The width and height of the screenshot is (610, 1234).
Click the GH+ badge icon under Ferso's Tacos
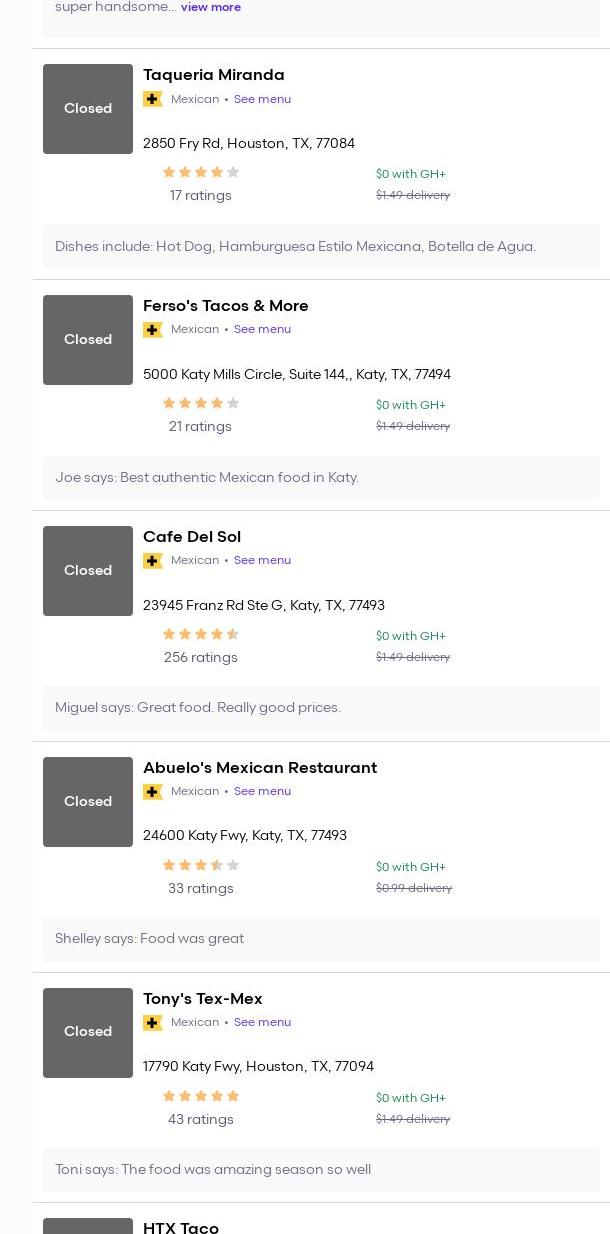152,330
